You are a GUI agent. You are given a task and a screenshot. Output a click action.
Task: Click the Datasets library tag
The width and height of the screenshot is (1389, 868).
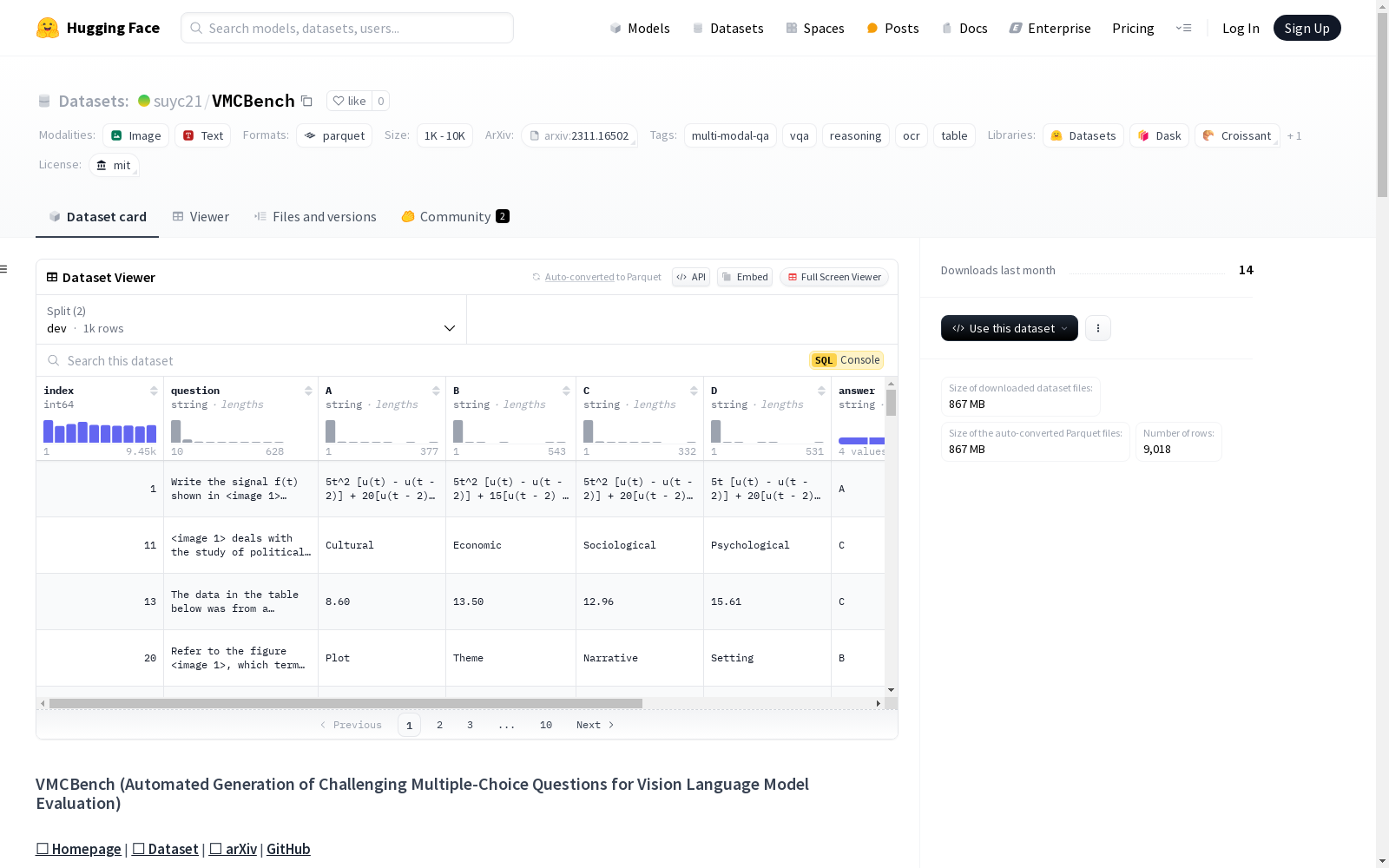(1083, 135)
